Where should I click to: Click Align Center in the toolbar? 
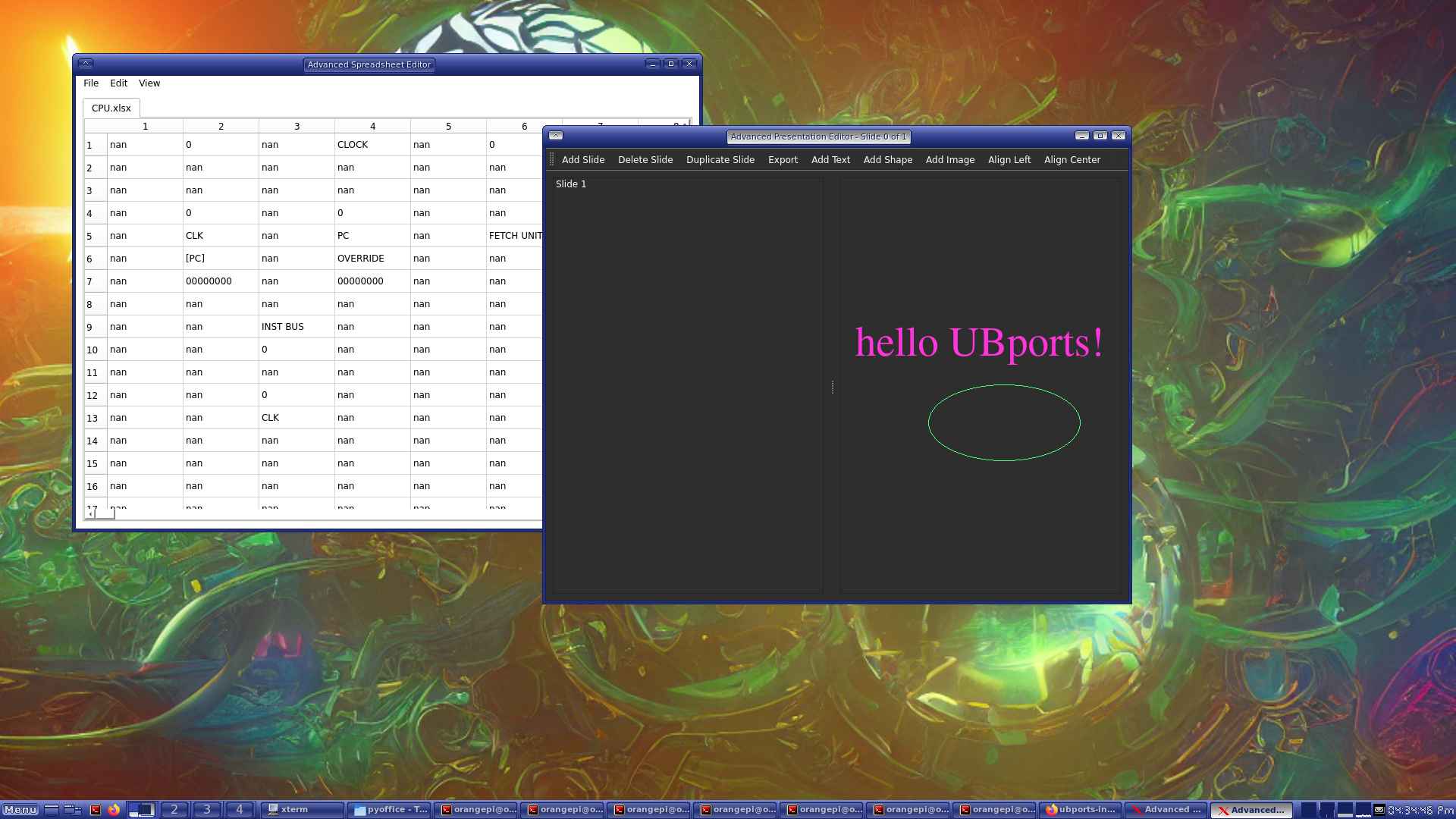1072,160
